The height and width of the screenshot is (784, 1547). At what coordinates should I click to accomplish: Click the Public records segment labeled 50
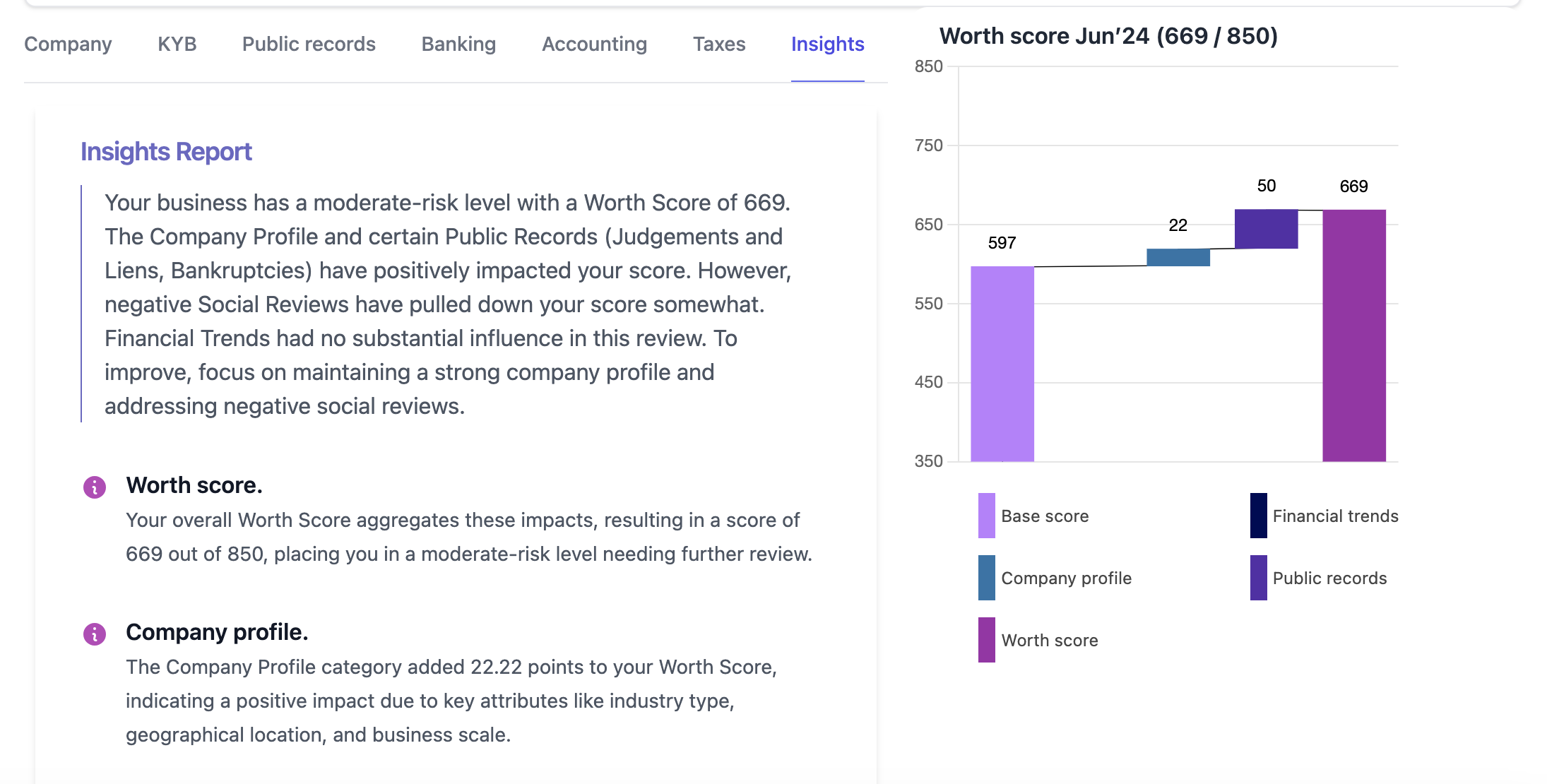1267,230
